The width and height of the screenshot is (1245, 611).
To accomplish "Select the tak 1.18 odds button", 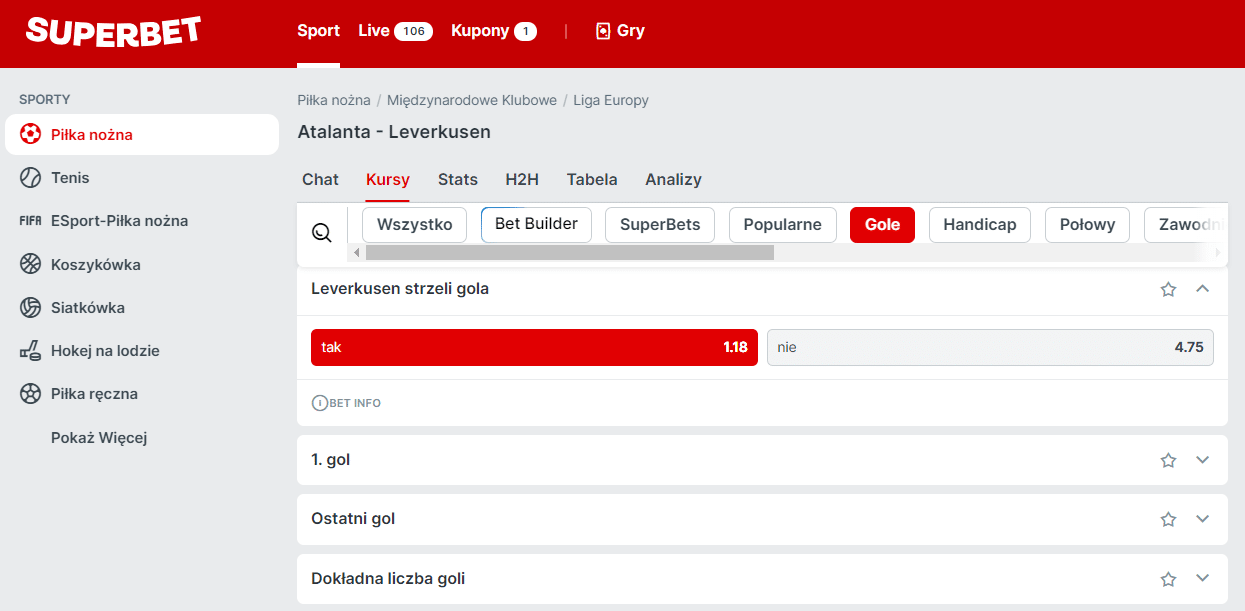I will point(534,347).
